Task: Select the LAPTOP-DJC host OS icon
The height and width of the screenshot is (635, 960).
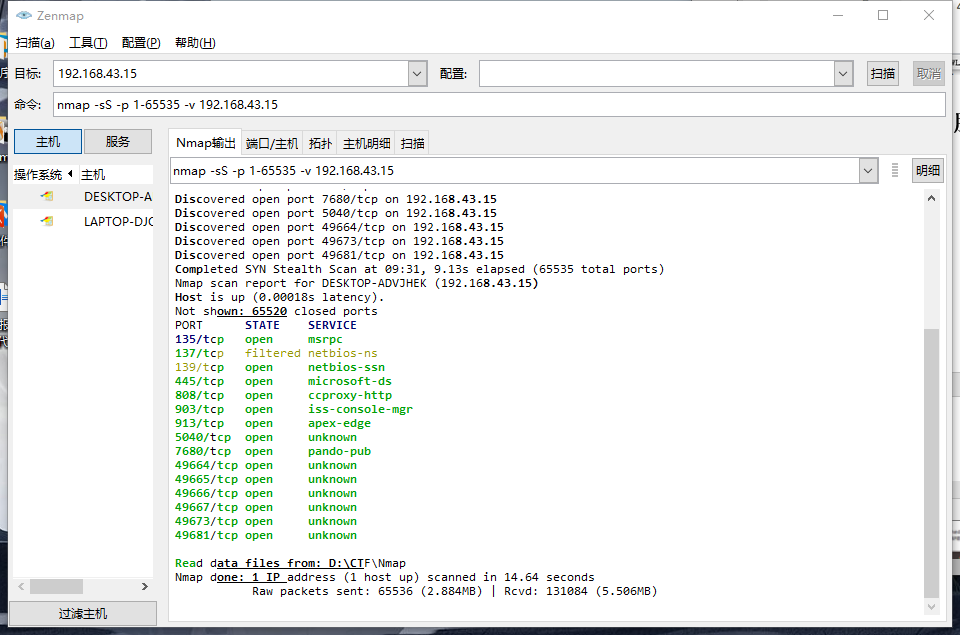Action: pos(47,221)
